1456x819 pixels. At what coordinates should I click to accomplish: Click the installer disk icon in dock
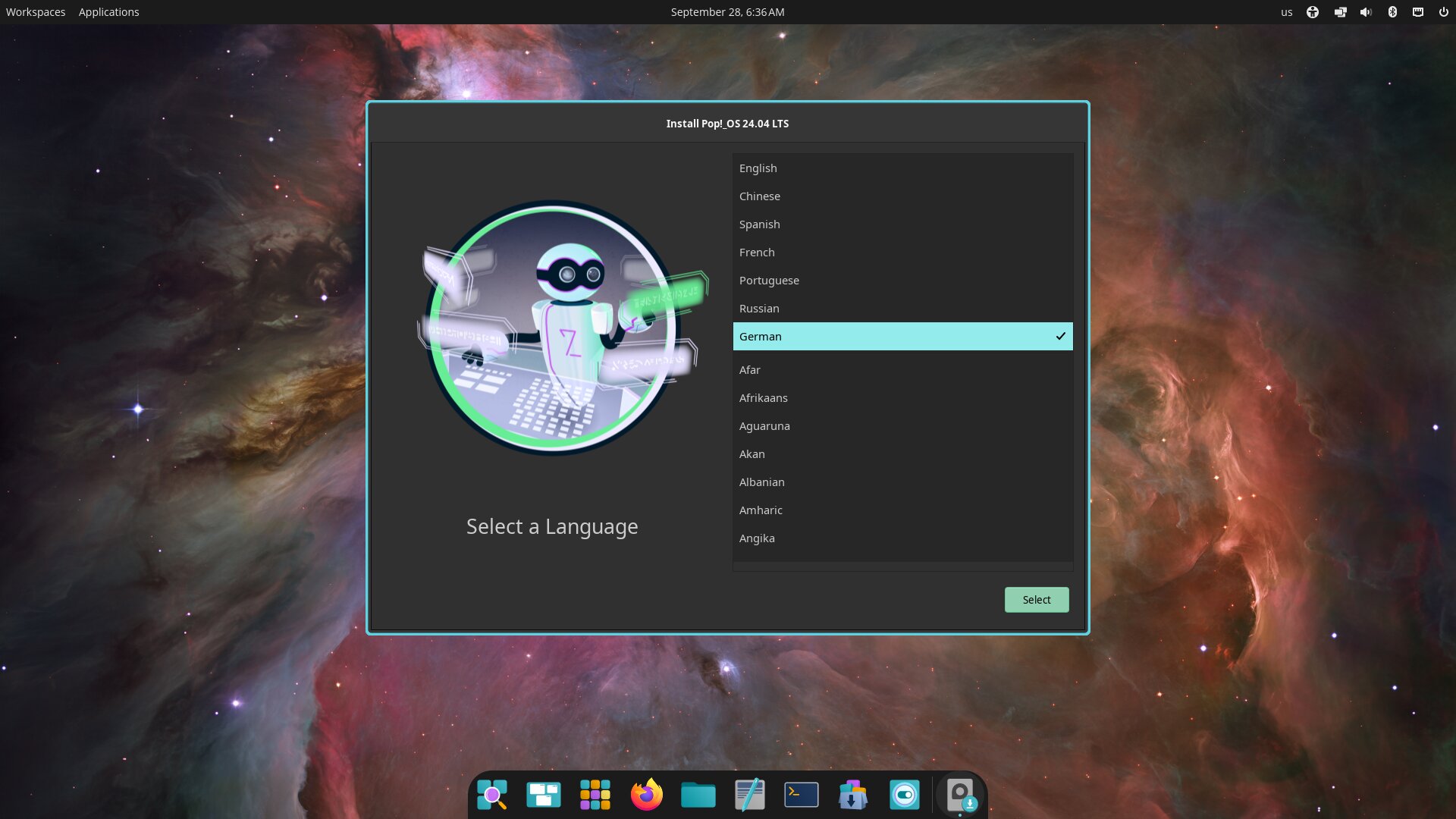(961, 795)
